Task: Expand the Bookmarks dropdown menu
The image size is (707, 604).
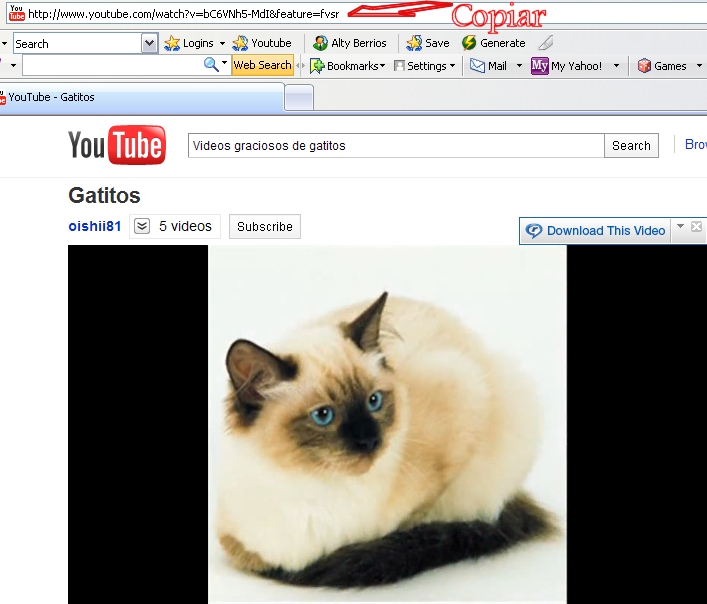Action: coord(347,66)
